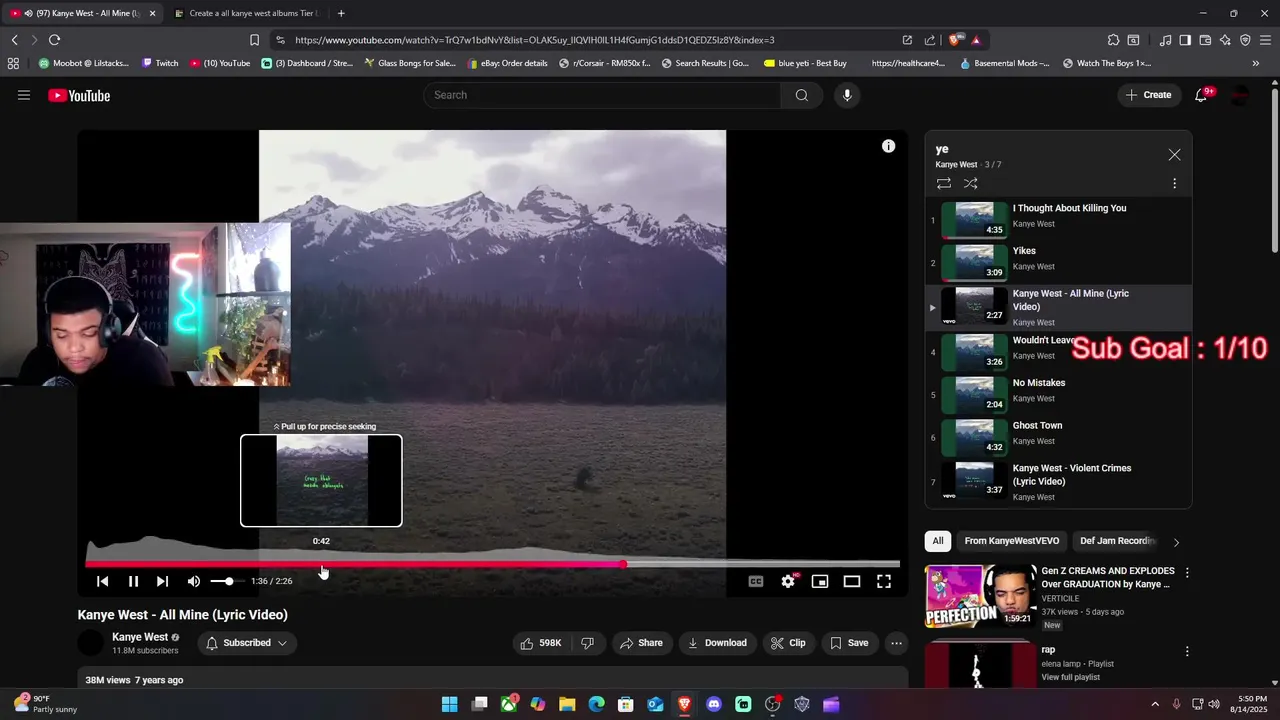Toggle loop playlist
The width and height of the screenshot is (1280, 720).
[x=943, y=183]
